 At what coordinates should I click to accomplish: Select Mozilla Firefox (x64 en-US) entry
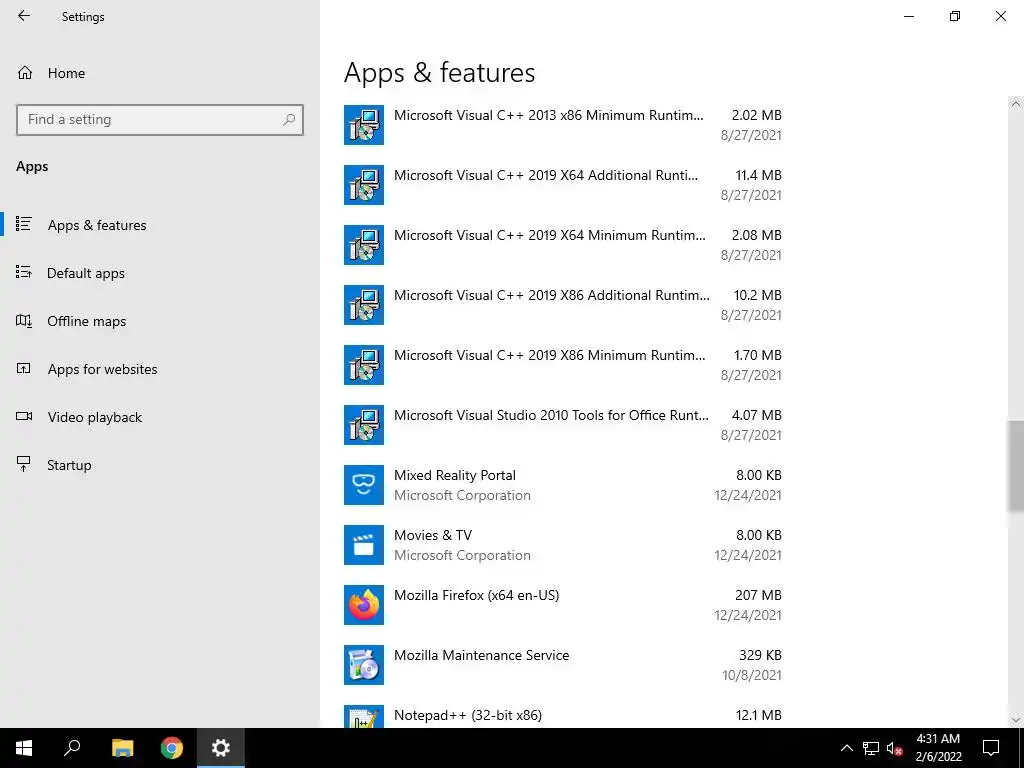pos(563,605)
